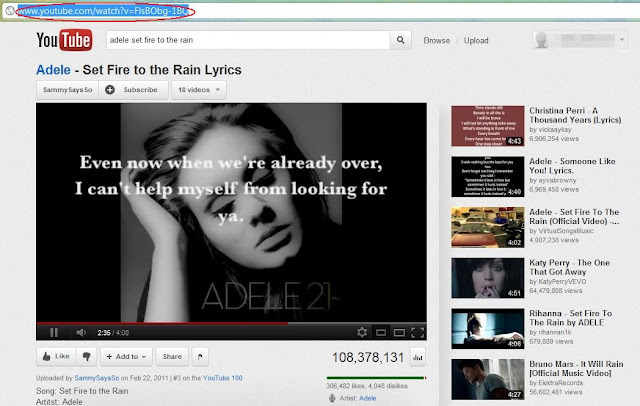
Task: Click title Katy Perry - The One That Got Away
Action: point(569,267)
